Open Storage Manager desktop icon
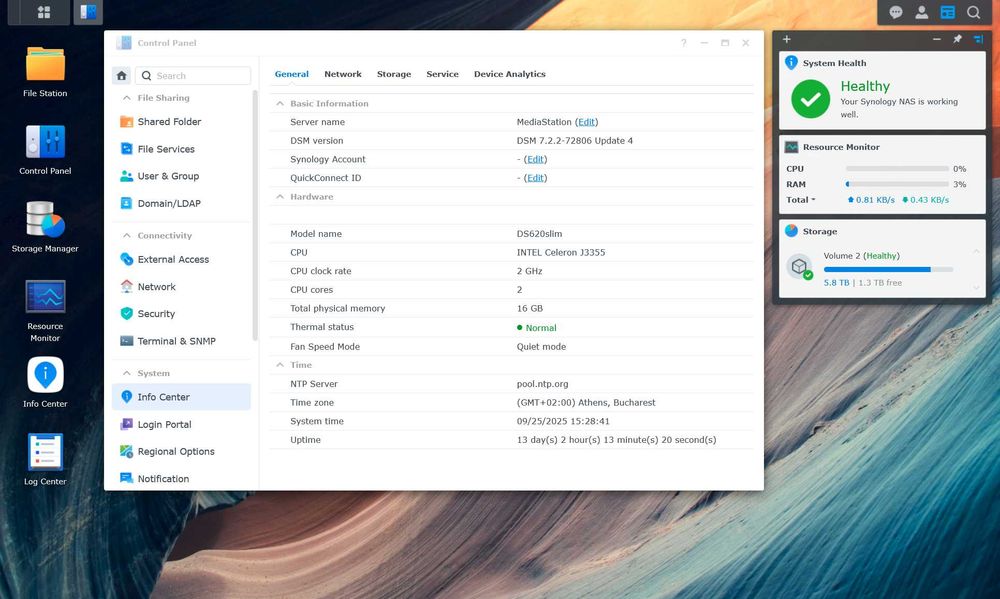The height and width of the screenshot is (599, 1000). pyautogui.click(x=45, y=228)
